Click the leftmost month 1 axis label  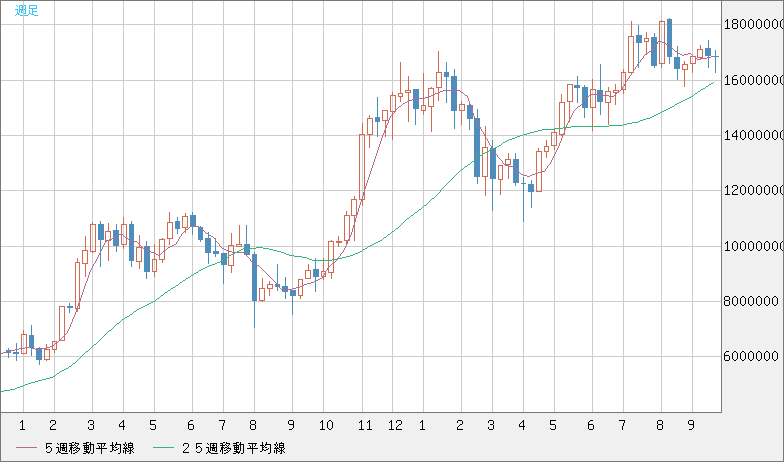point(21,424)
